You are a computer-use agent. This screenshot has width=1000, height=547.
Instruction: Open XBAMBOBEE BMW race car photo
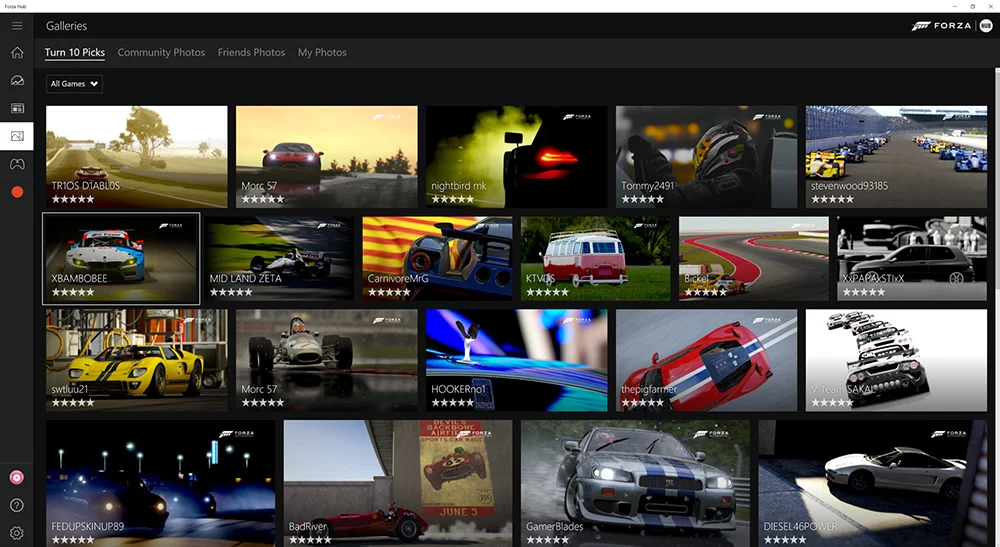tap(121, 259)
